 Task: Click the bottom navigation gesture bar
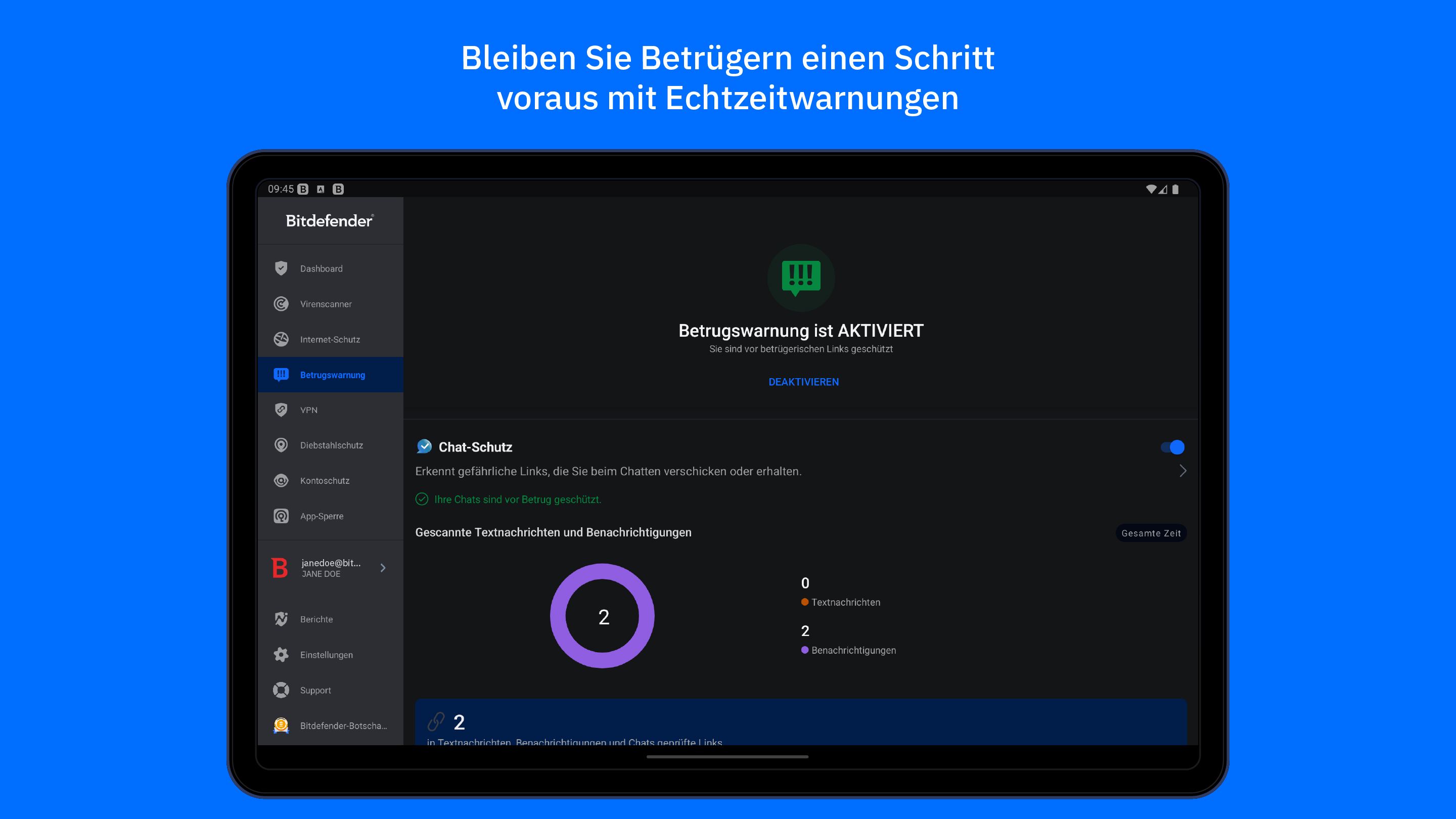(x=727, y=756)
